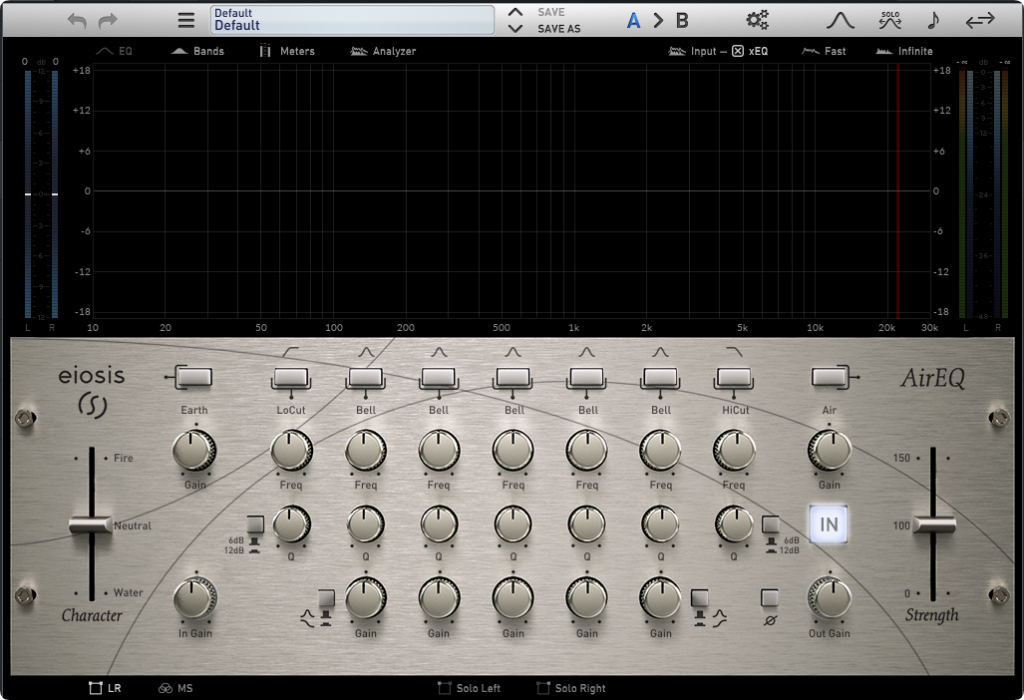Click the HiCut Q knob
The width and height of the screenshot is (1024, 700).
[734, 524]
